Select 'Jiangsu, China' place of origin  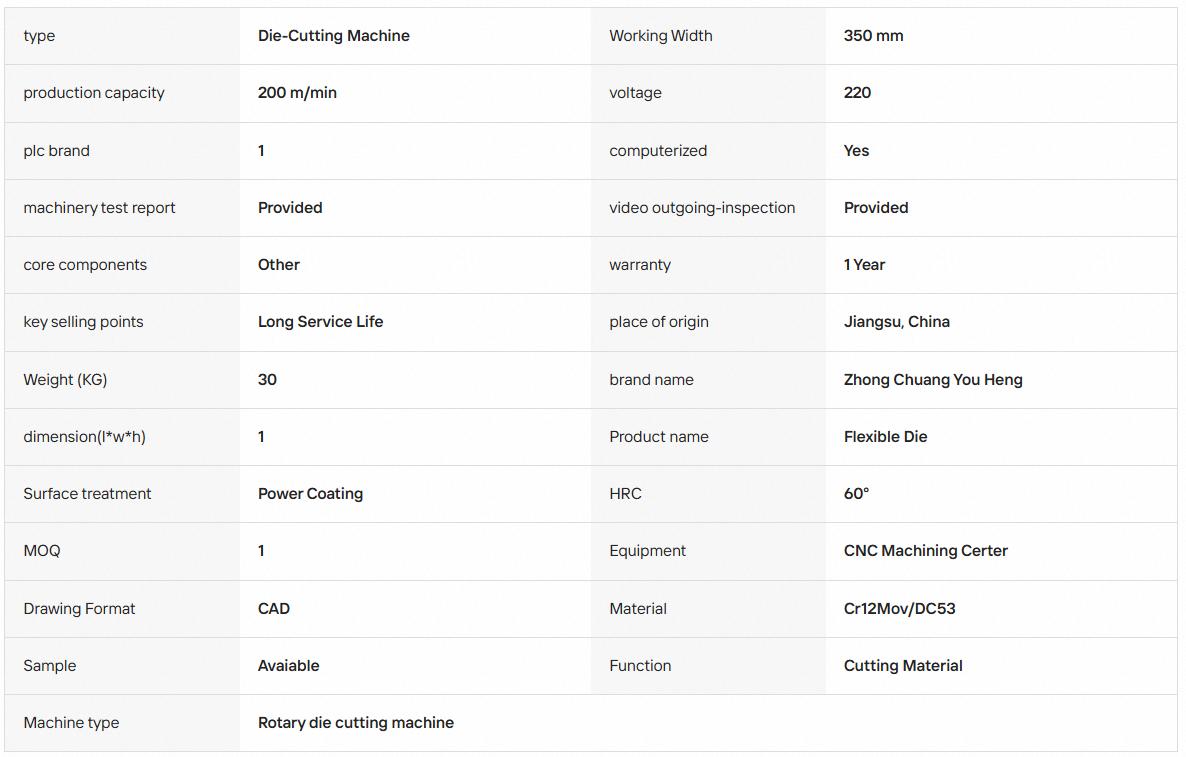(x=896, y=321)
